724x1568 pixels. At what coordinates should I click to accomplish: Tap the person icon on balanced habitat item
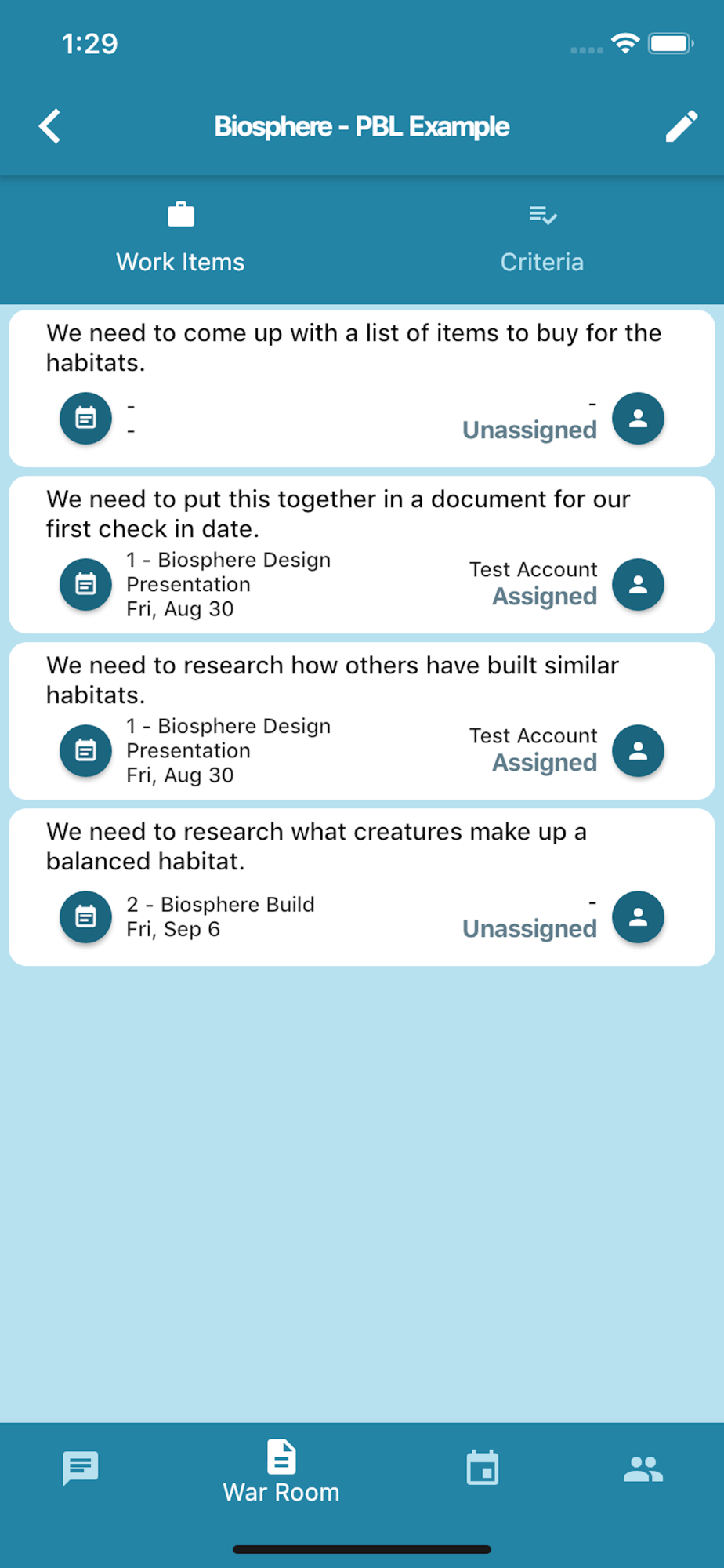pos(639,917)
